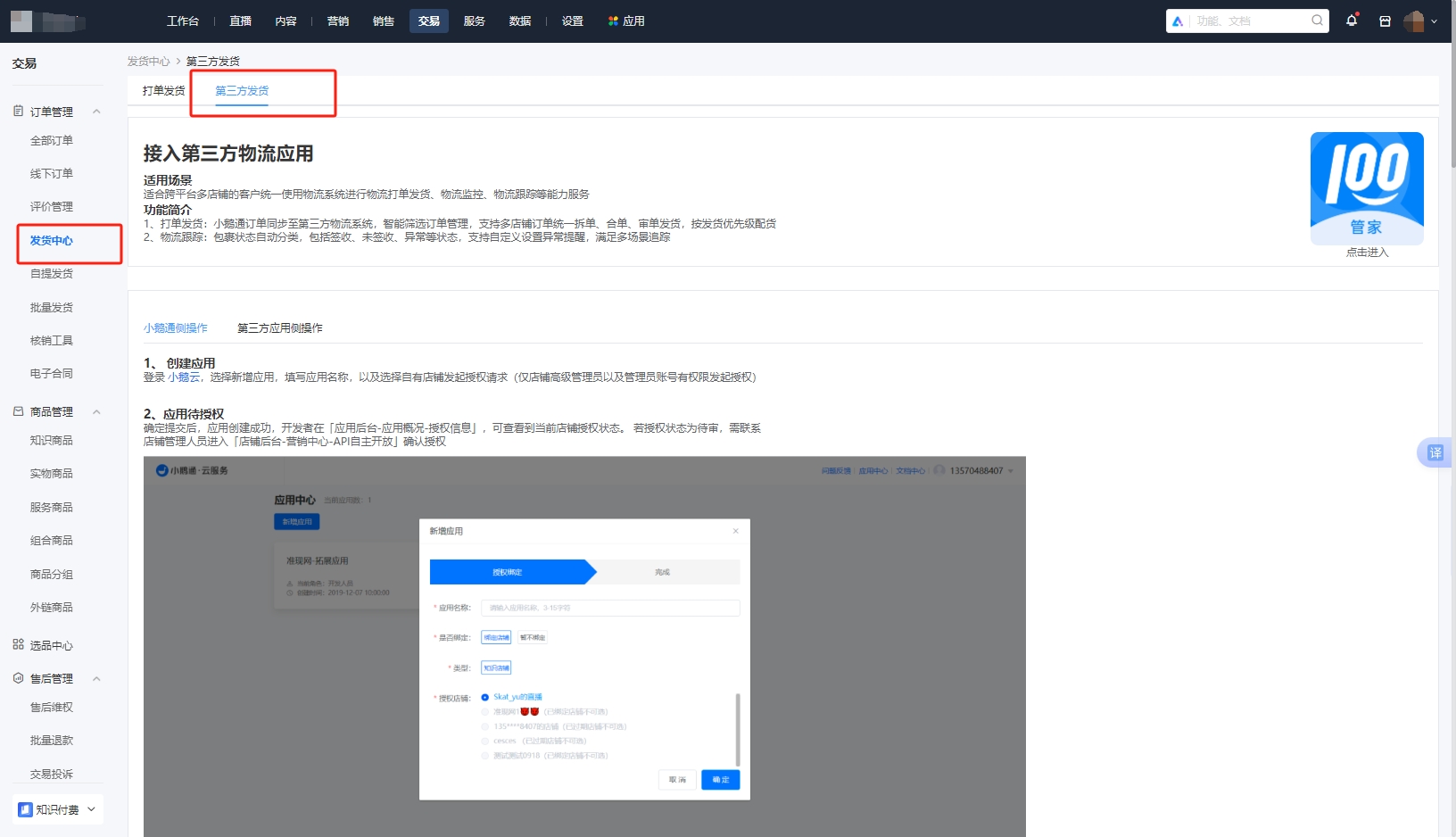1456x837 pixels.
Task: Open the 销售 menu in top navigation
Action: pos(383,21)
